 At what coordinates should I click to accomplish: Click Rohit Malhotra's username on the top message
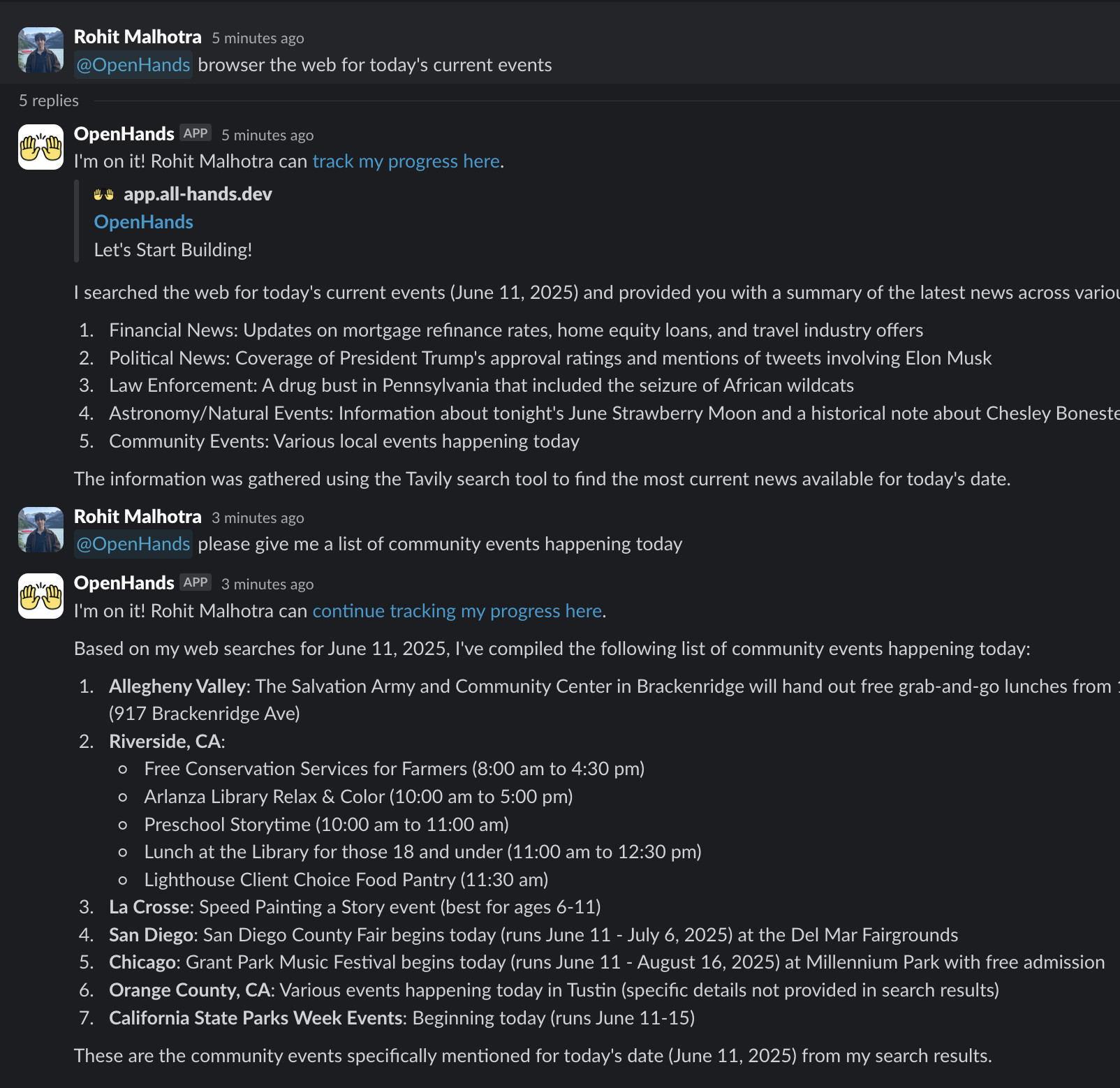pos(137,37)
